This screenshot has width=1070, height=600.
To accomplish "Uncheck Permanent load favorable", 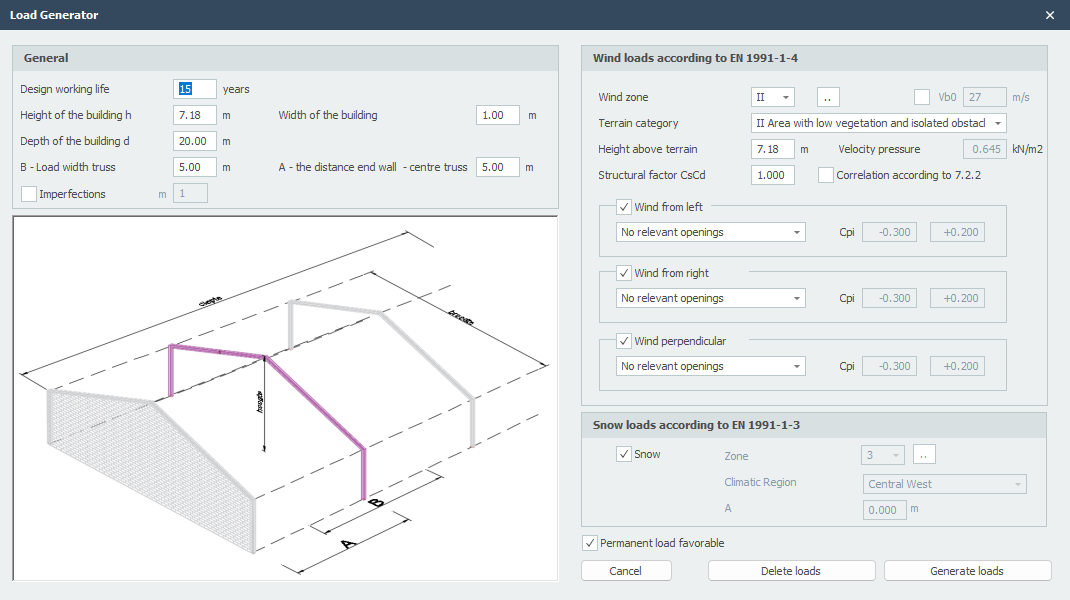I will click(x=590, y=543).
